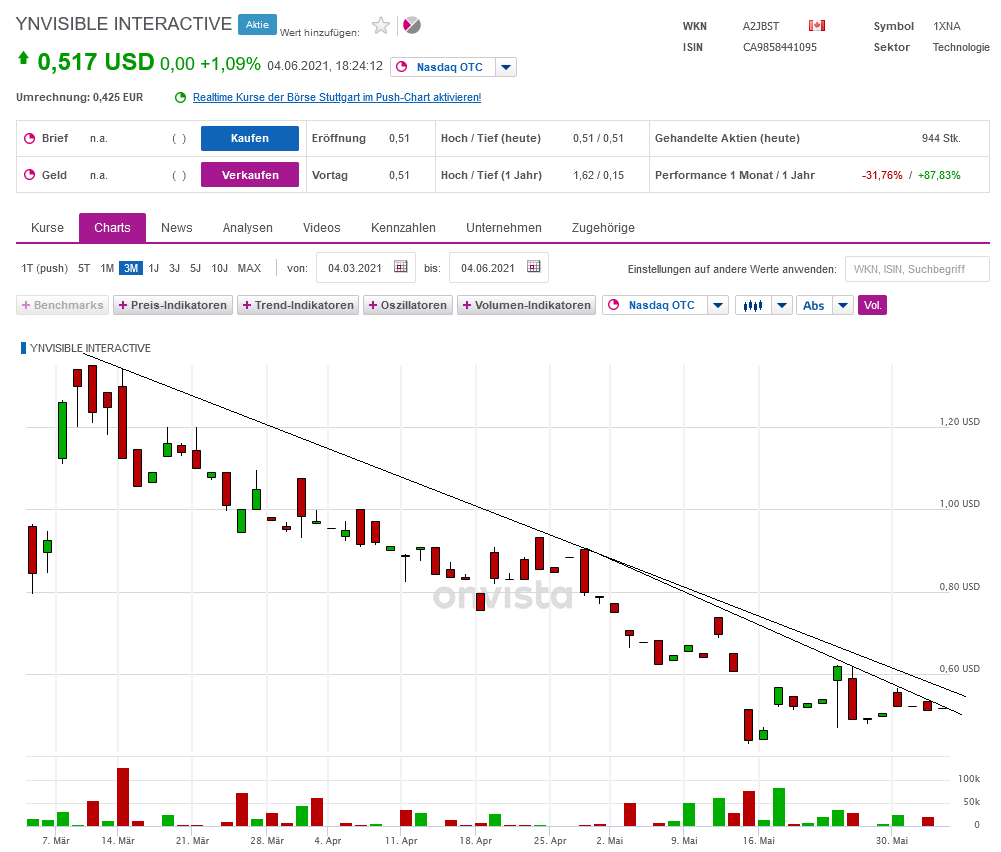This screenshot has height=852, width=1001.
Task: Switch to the Kurse tab
Action: pyautogui.click(x=47, y=228)
